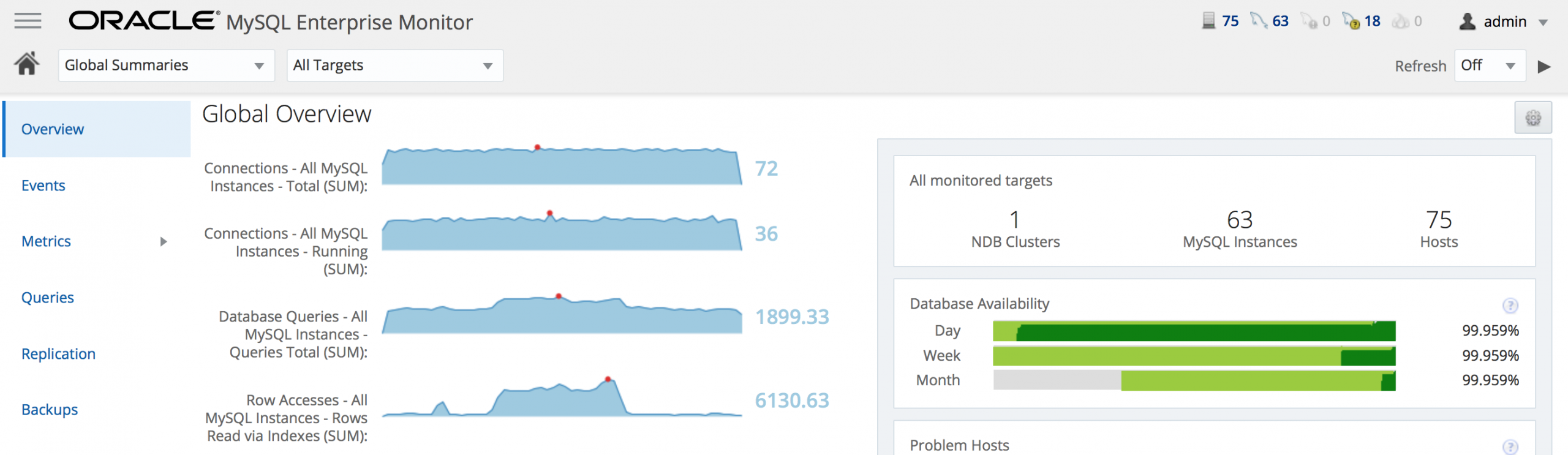Click the MySQL instances status icon showing 63

1259,21
